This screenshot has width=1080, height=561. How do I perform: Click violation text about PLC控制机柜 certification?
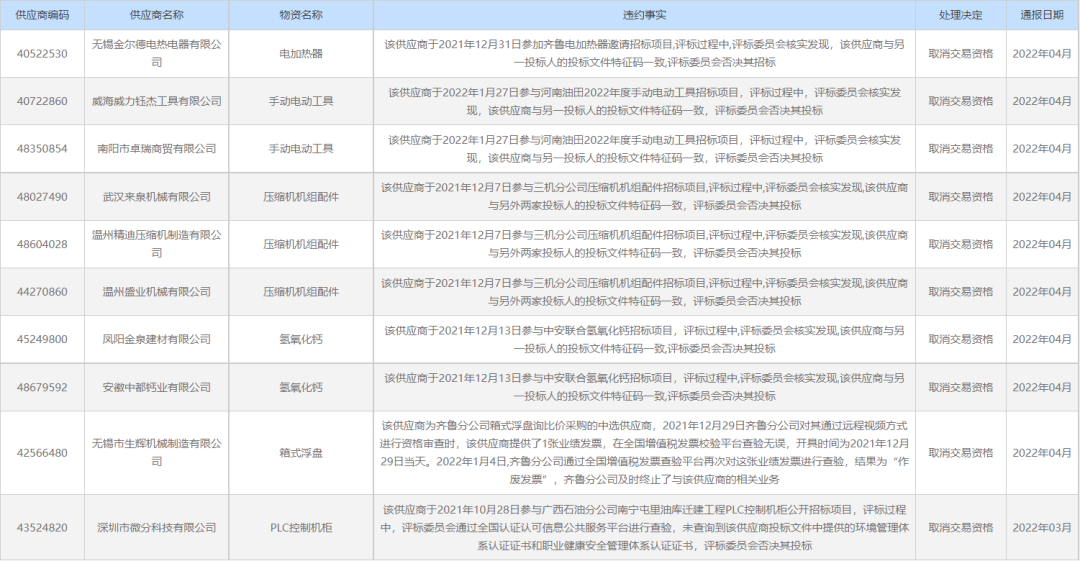coord(644,527)
